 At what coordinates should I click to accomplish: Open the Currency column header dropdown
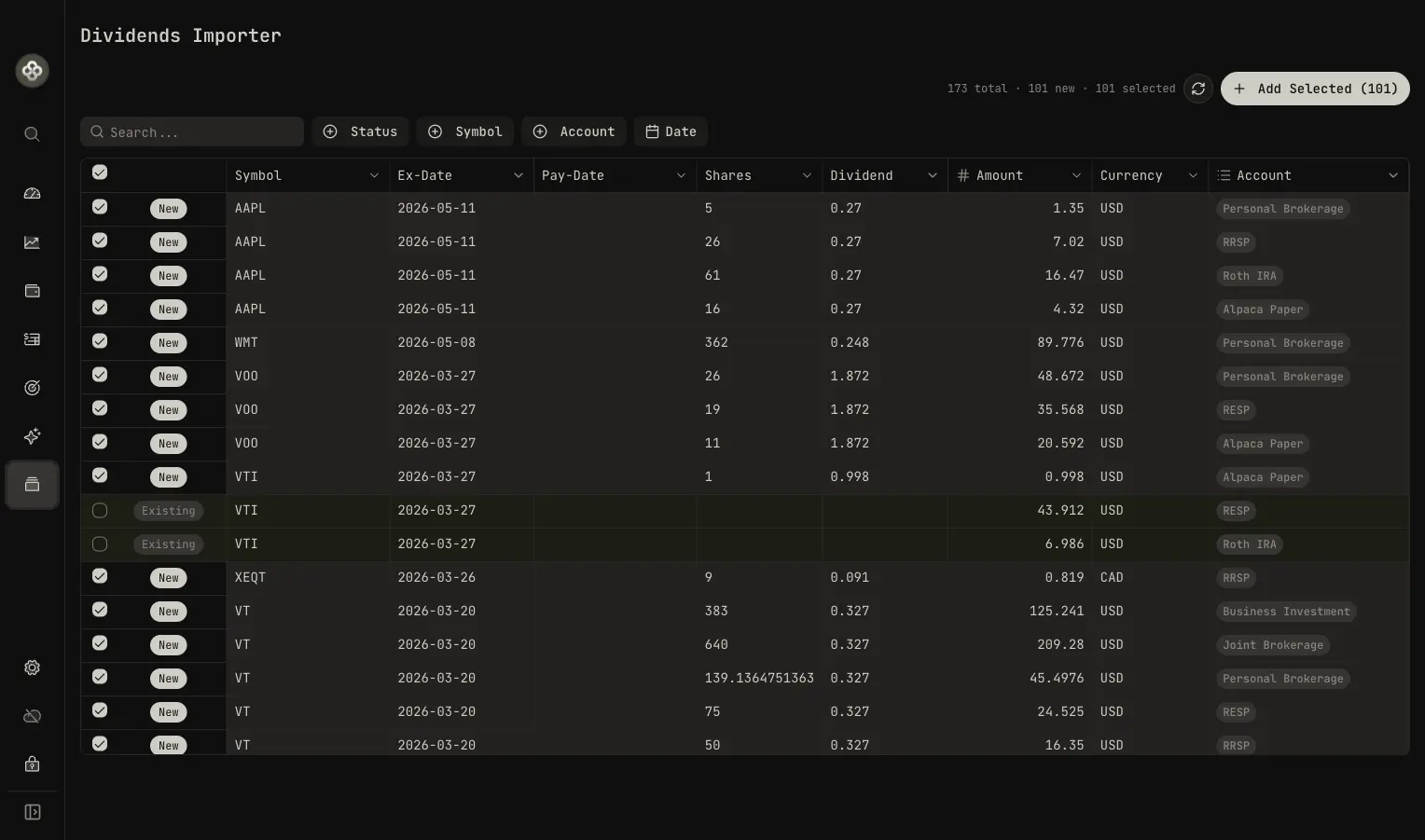(1193, 175)
